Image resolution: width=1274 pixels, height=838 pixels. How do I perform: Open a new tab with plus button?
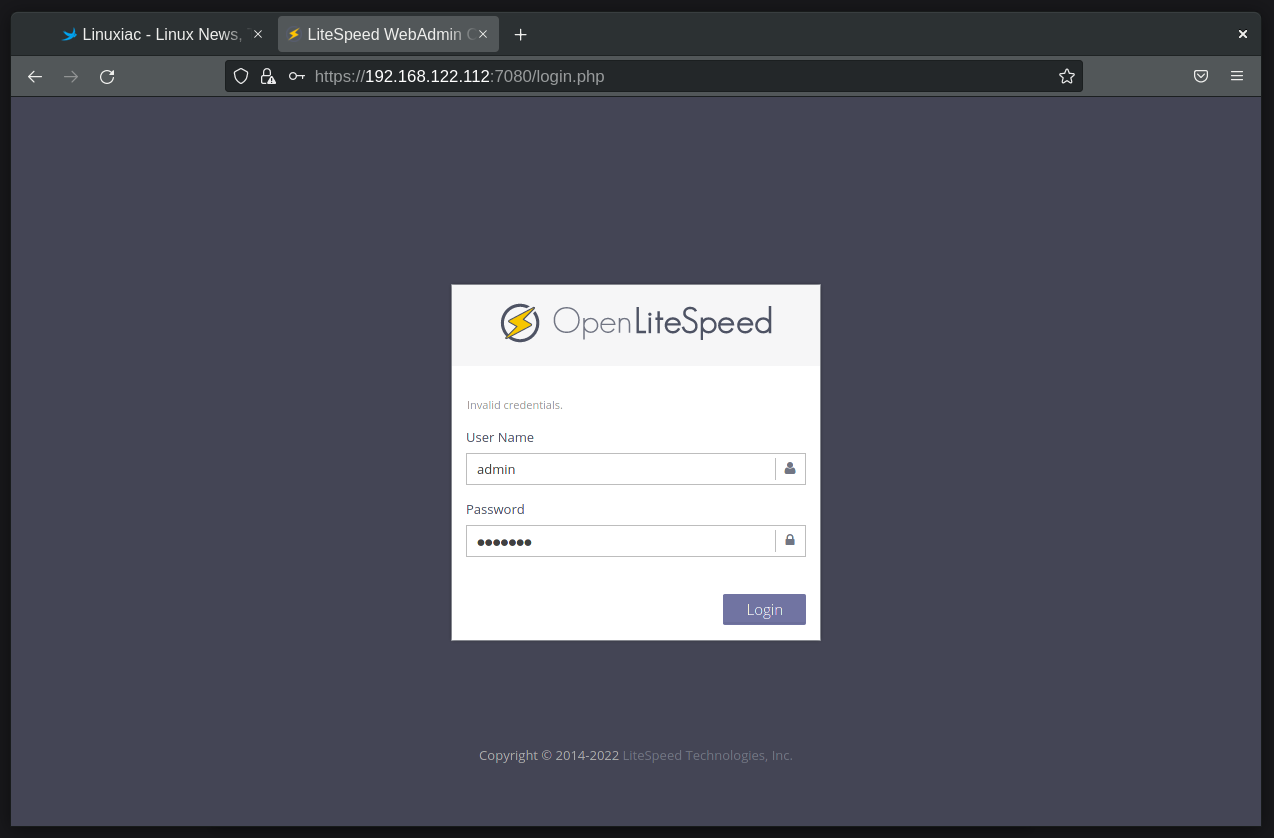(x=520, y=34)
